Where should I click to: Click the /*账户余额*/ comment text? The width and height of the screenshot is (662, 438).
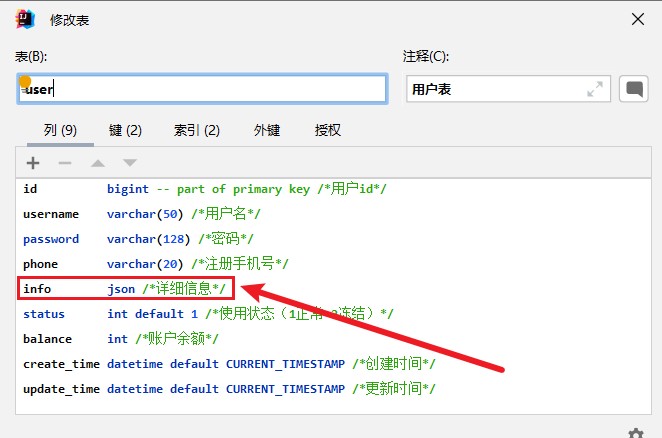[177, 338]
